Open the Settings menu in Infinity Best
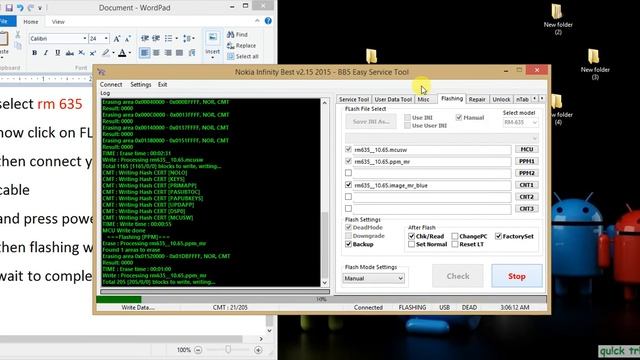This screenshot has width=640, height=360. [x=141, y=84]
